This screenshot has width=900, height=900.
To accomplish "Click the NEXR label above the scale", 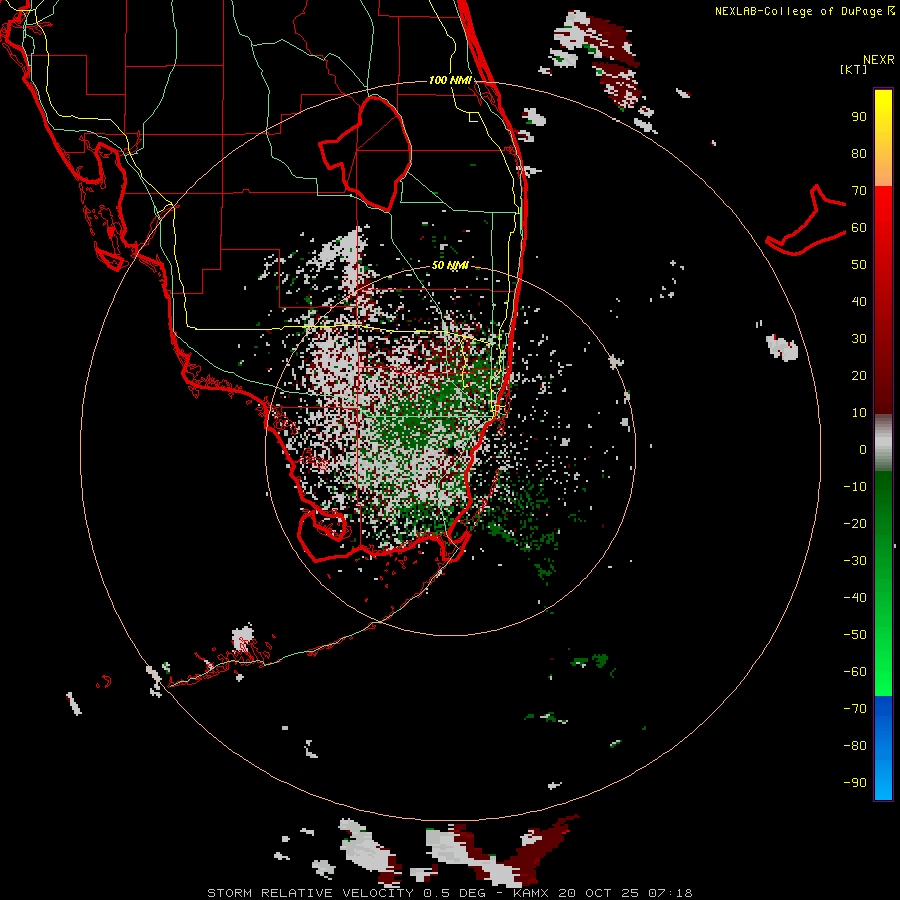I will tap(879, 60).
